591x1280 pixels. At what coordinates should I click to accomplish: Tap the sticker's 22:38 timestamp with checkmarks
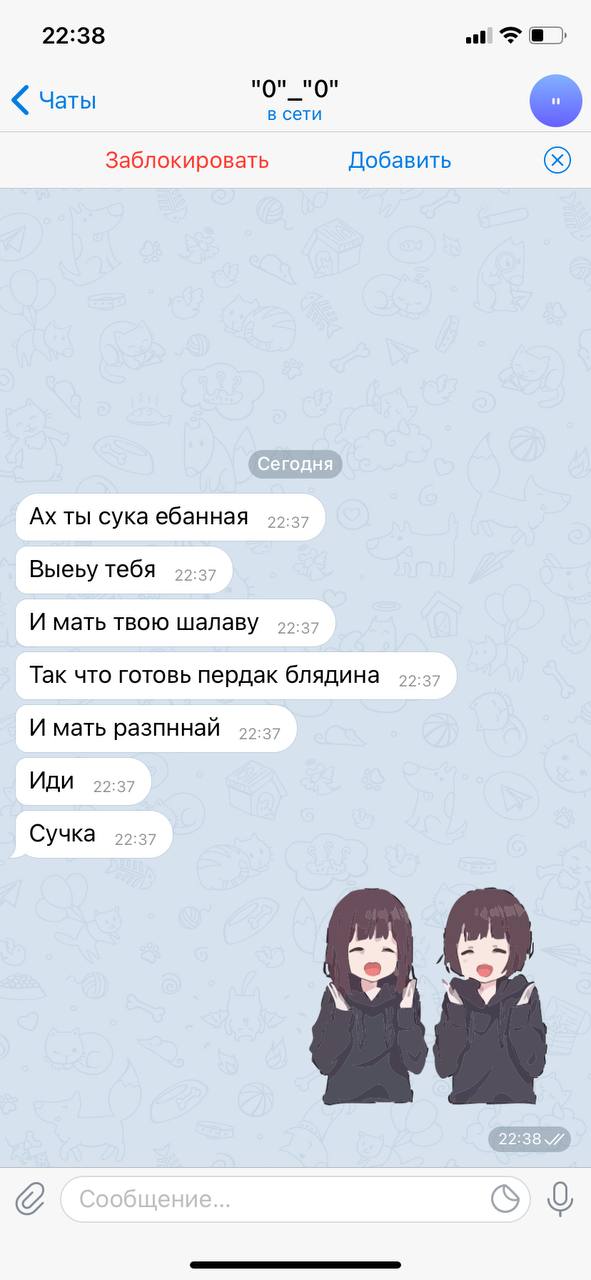(530, 1138)
